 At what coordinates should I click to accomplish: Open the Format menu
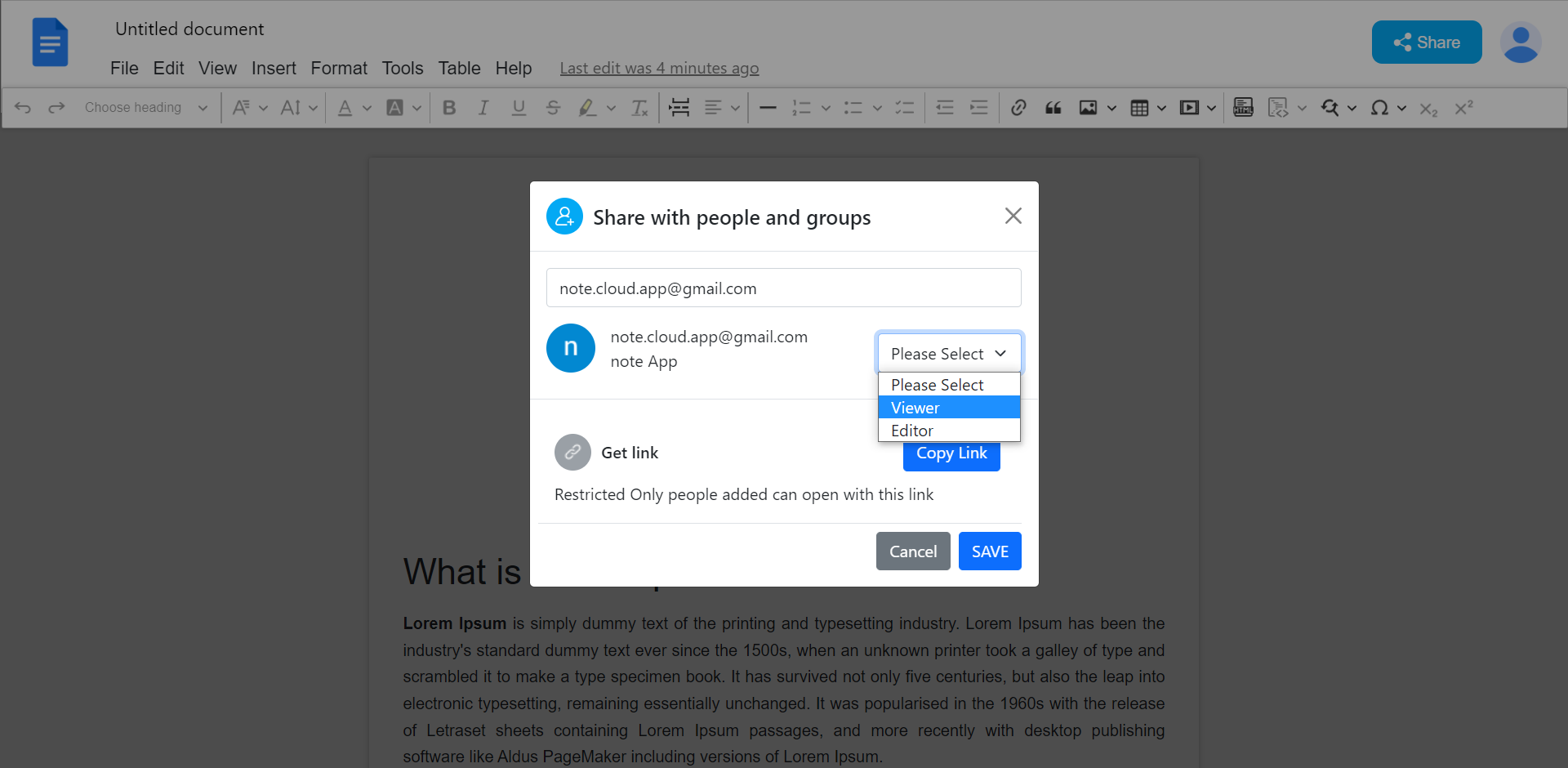(x=339, y=69)
